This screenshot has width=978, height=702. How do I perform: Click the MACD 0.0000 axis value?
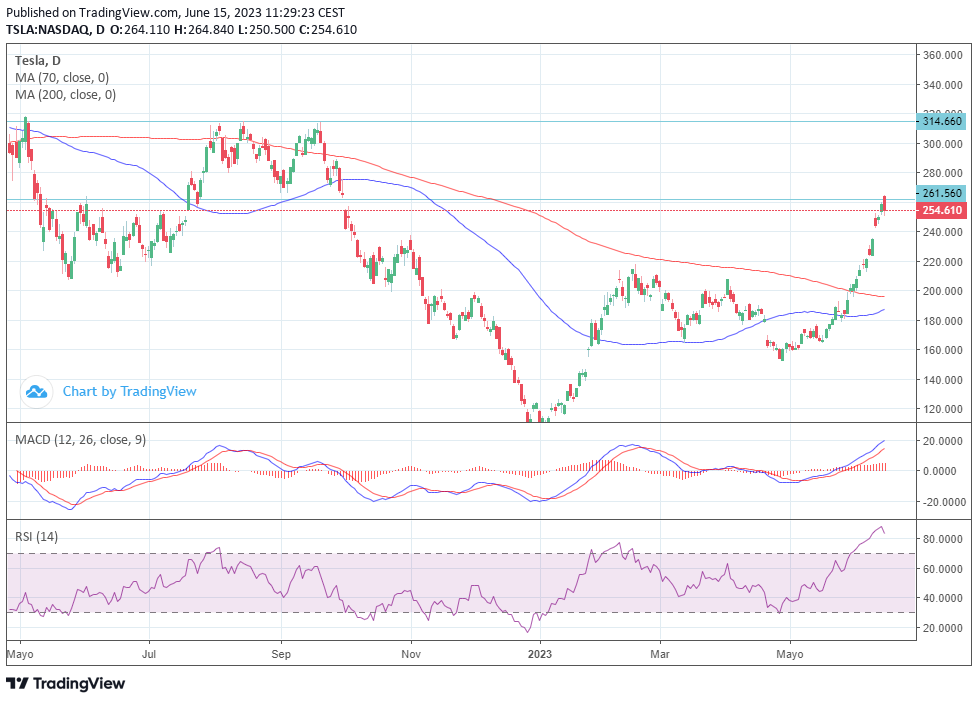(x=940, y=471)
